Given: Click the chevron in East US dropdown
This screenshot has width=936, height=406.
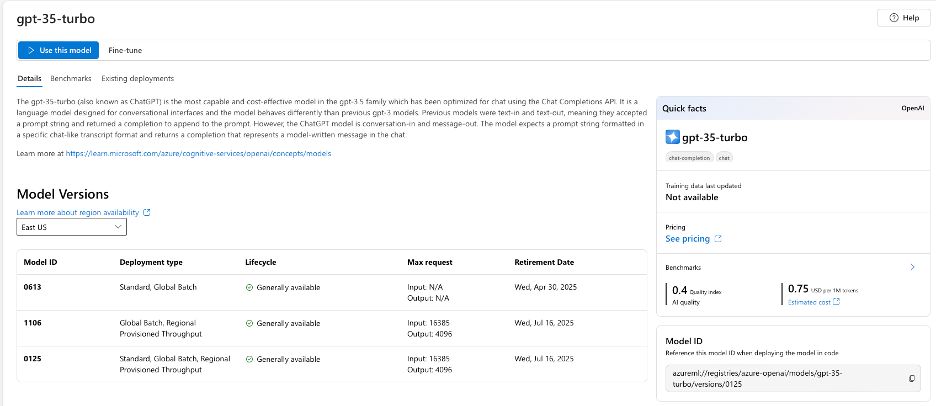Looking at the screenshot, I should [118, 227].
